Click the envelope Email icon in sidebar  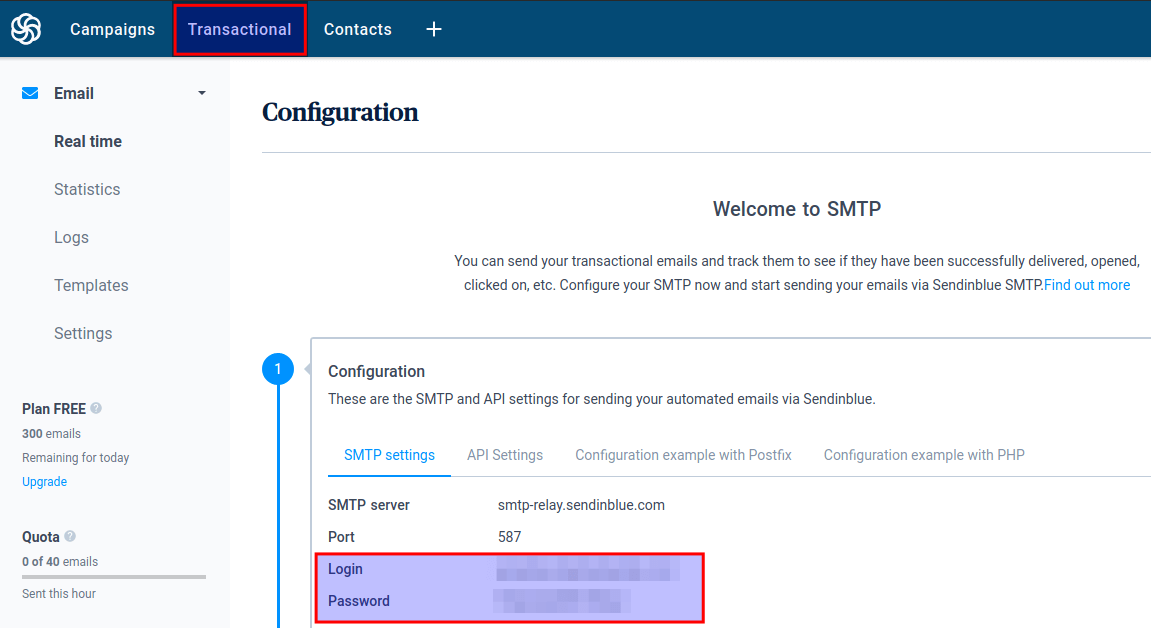coord(30,93)
